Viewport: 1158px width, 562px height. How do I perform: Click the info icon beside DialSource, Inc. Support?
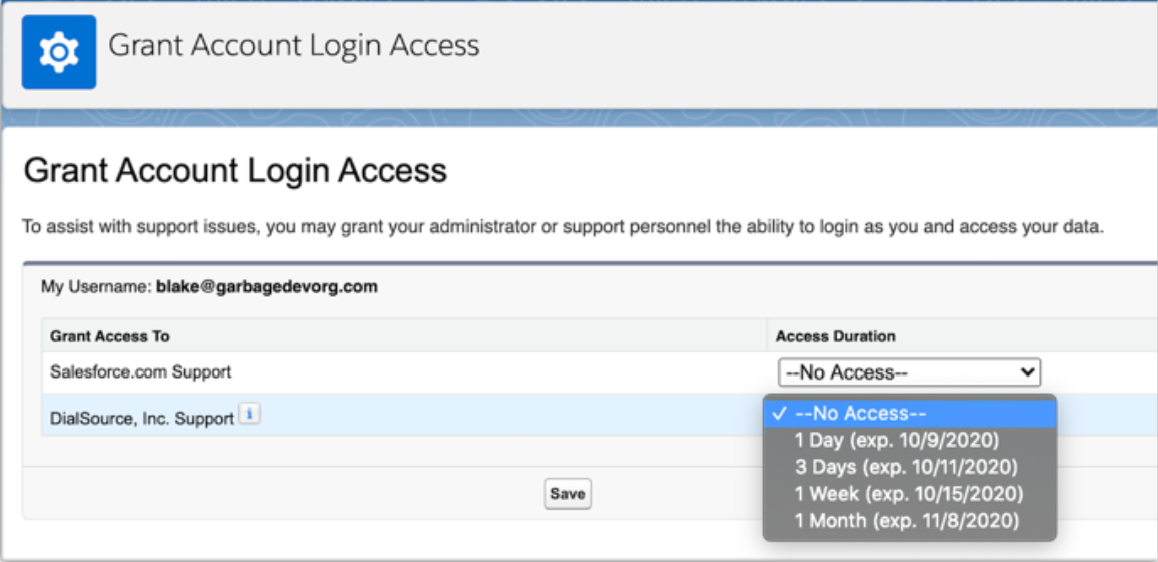pos(250,416)
